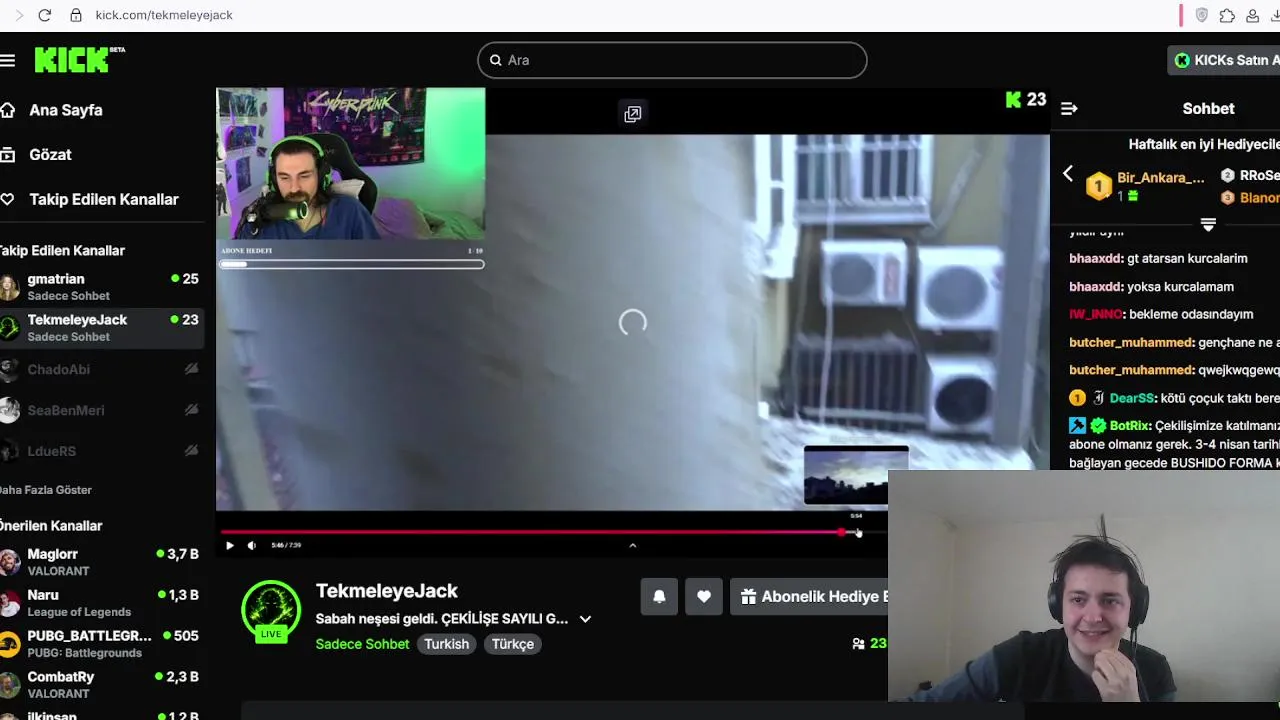Focus the Ara search field

(x=672, y=60)
